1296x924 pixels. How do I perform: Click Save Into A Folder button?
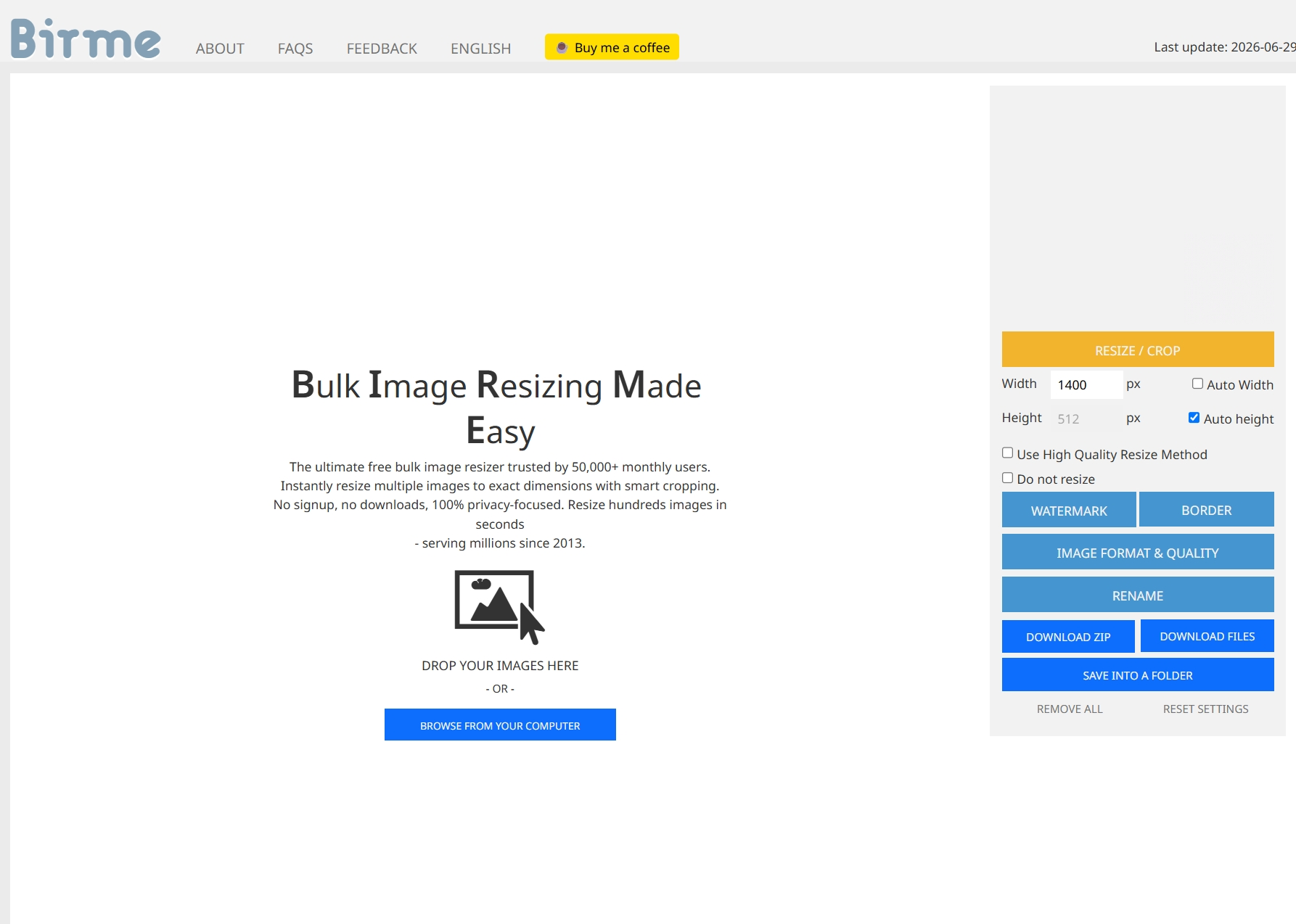[1138, 675]
